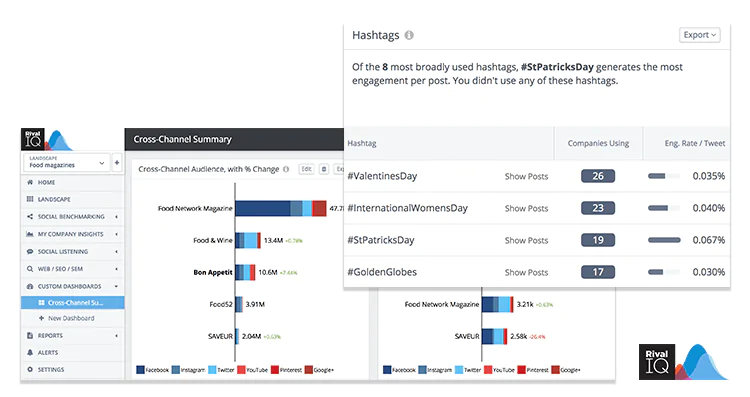Viewport: 750px width, 397px height.
Task: Click Show Posts for #InternationalWomensDay
Action: (x=526, y=209)
